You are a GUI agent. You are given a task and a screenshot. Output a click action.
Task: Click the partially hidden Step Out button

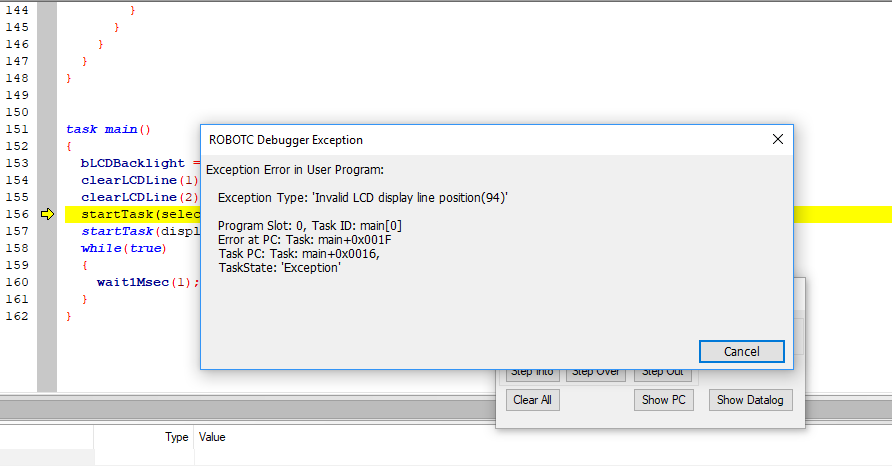663,376
